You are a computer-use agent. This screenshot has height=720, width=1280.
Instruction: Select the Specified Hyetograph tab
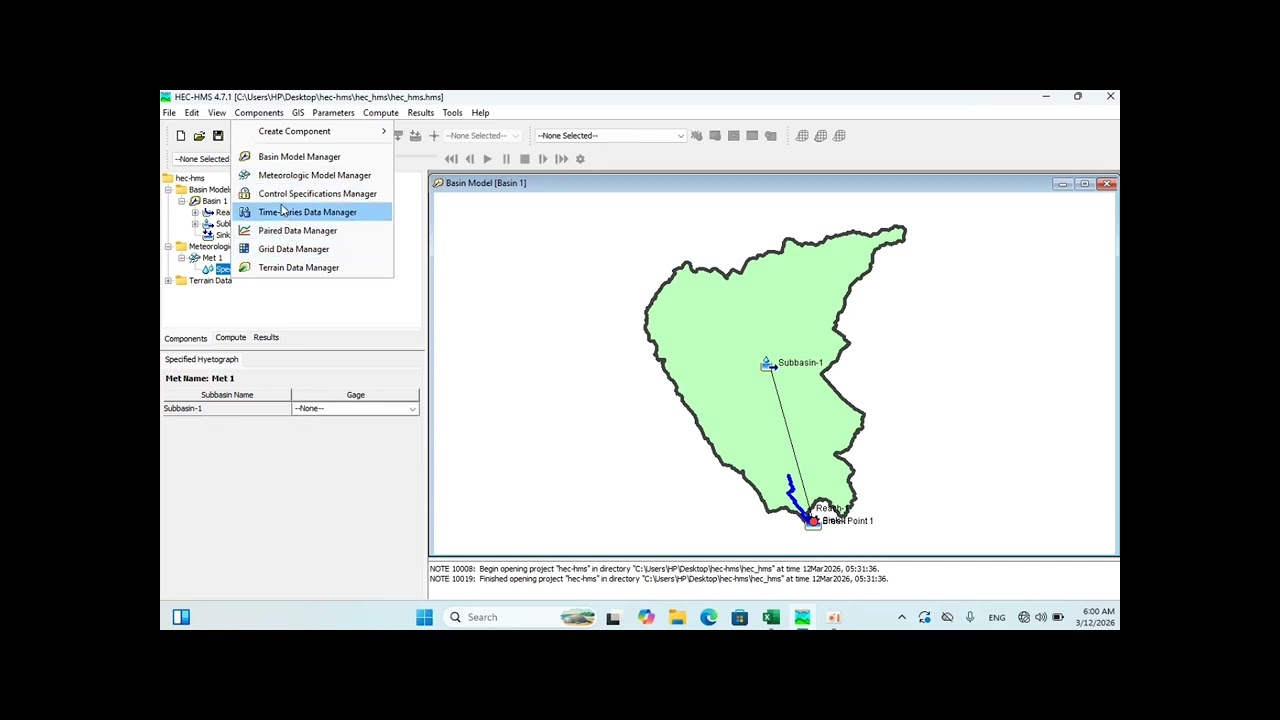(x=202, y=359)
